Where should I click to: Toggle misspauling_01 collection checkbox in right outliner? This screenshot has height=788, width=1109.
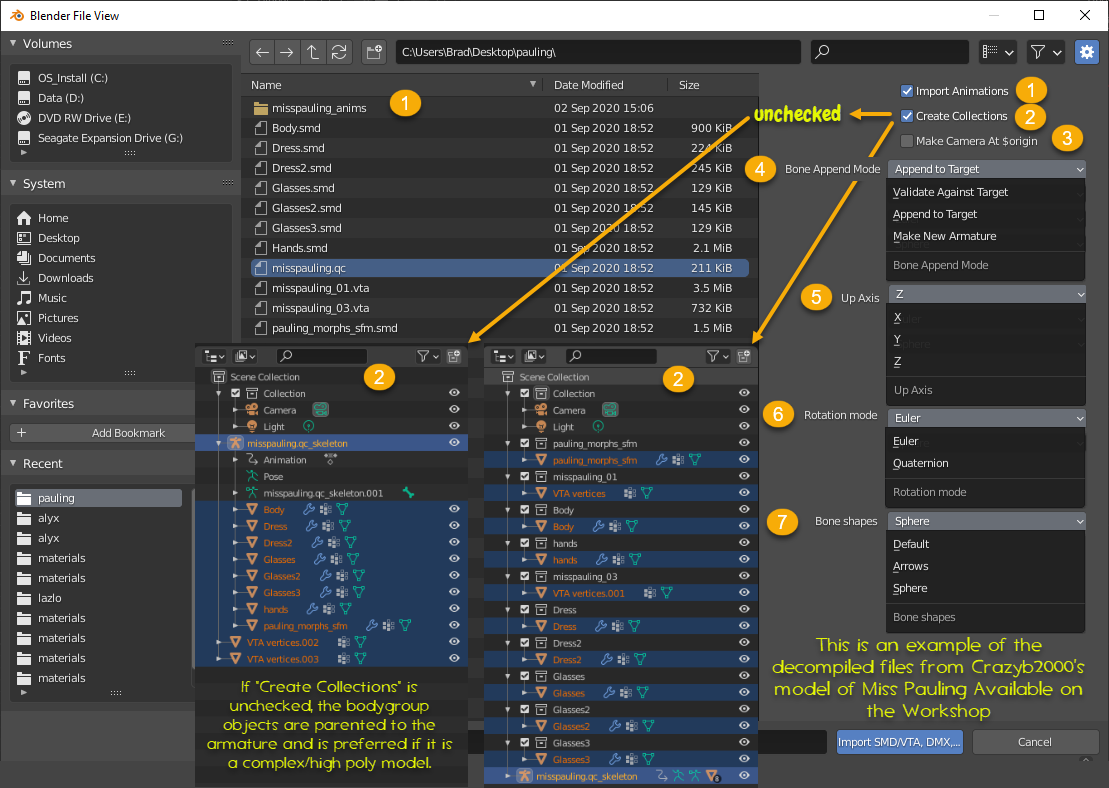[525, 476]
